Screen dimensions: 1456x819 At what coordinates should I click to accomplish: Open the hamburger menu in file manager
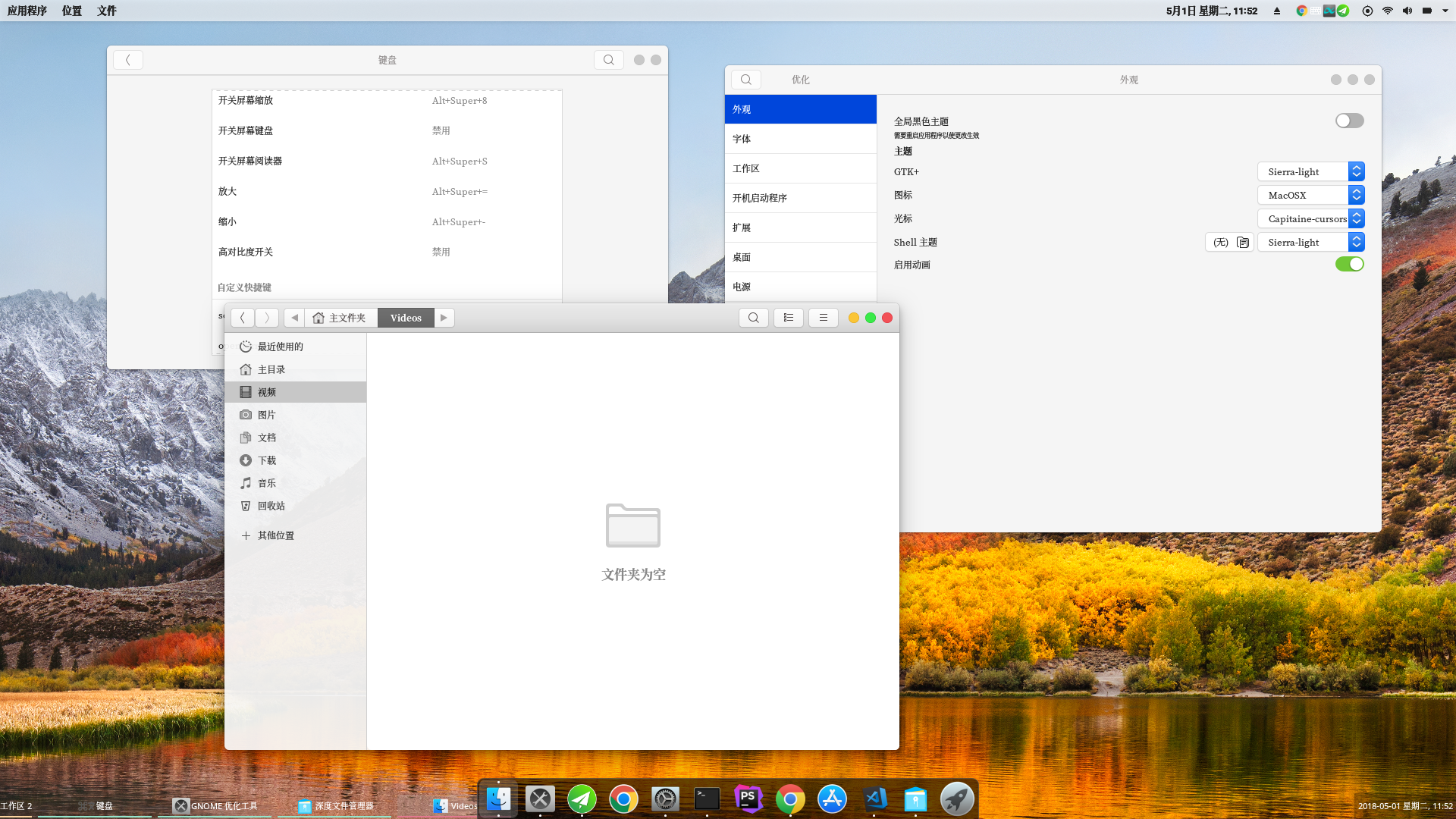click(x=823, y=318)
